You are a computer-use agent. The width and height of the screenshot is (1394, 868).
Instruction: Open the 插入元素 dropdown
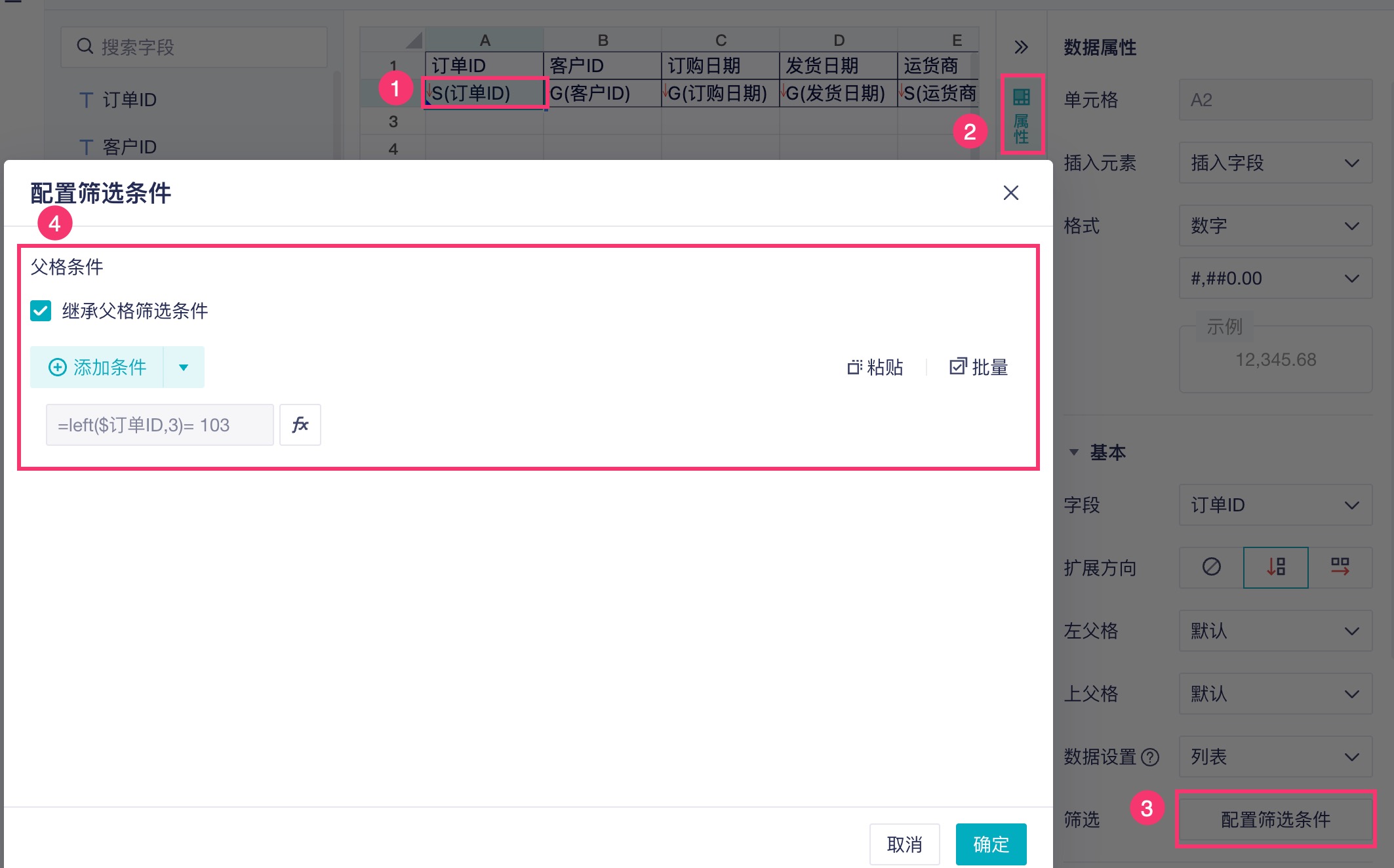coord(1275,163)
